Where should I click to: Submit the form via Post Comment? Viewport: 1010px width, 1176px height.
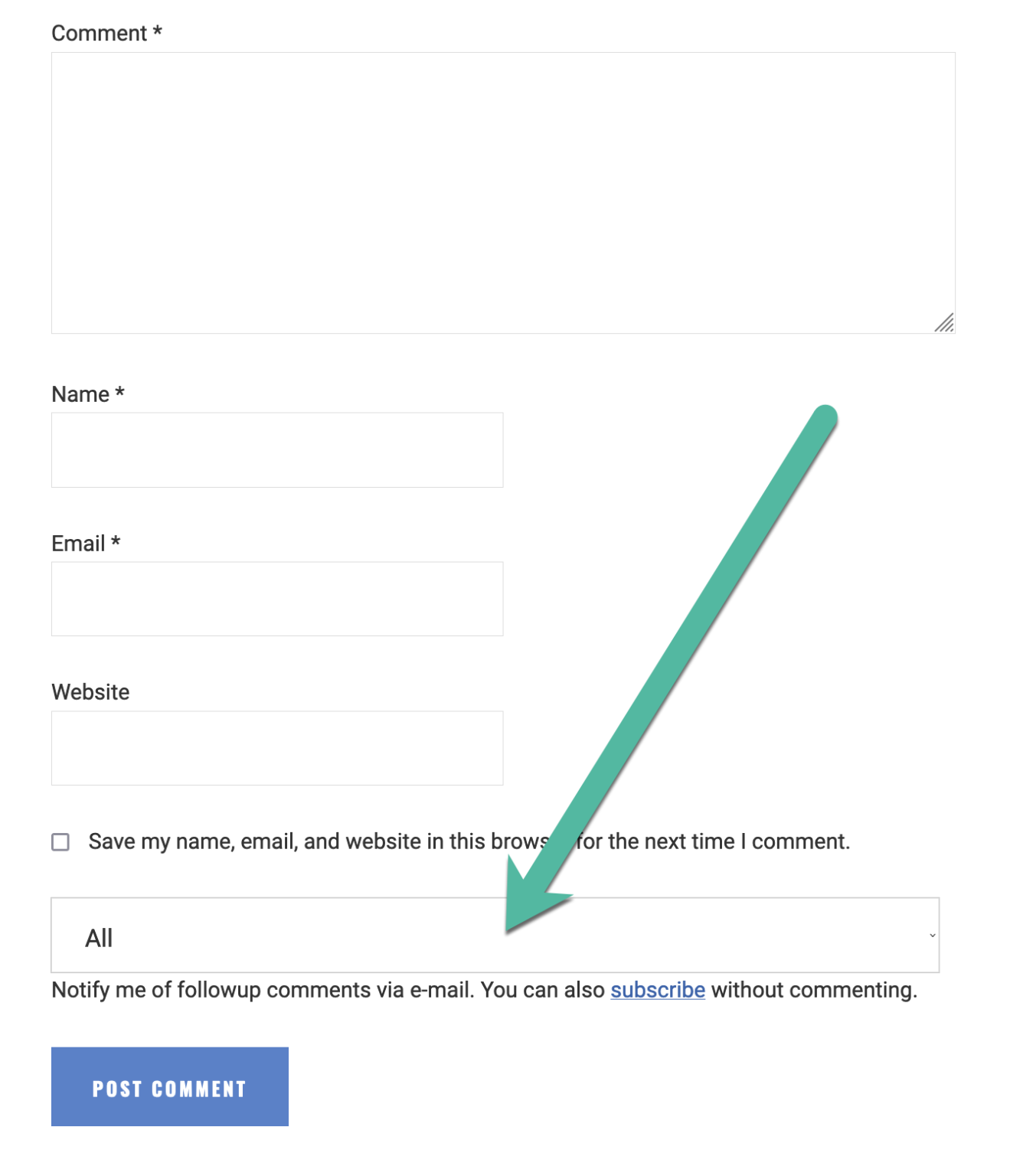[x=168, y=1086]
